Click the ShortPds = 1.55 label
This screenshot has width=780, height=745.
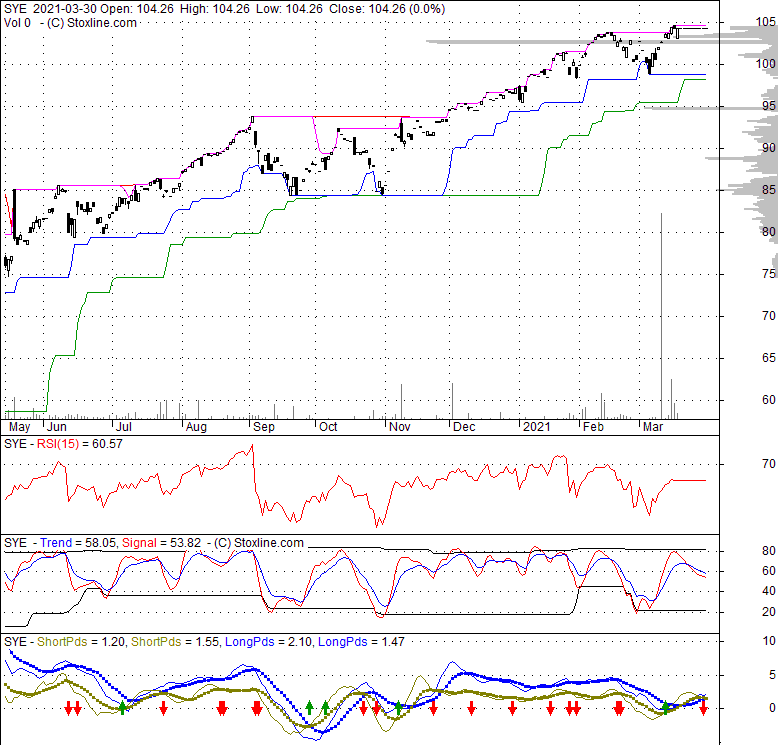(175, 642)
